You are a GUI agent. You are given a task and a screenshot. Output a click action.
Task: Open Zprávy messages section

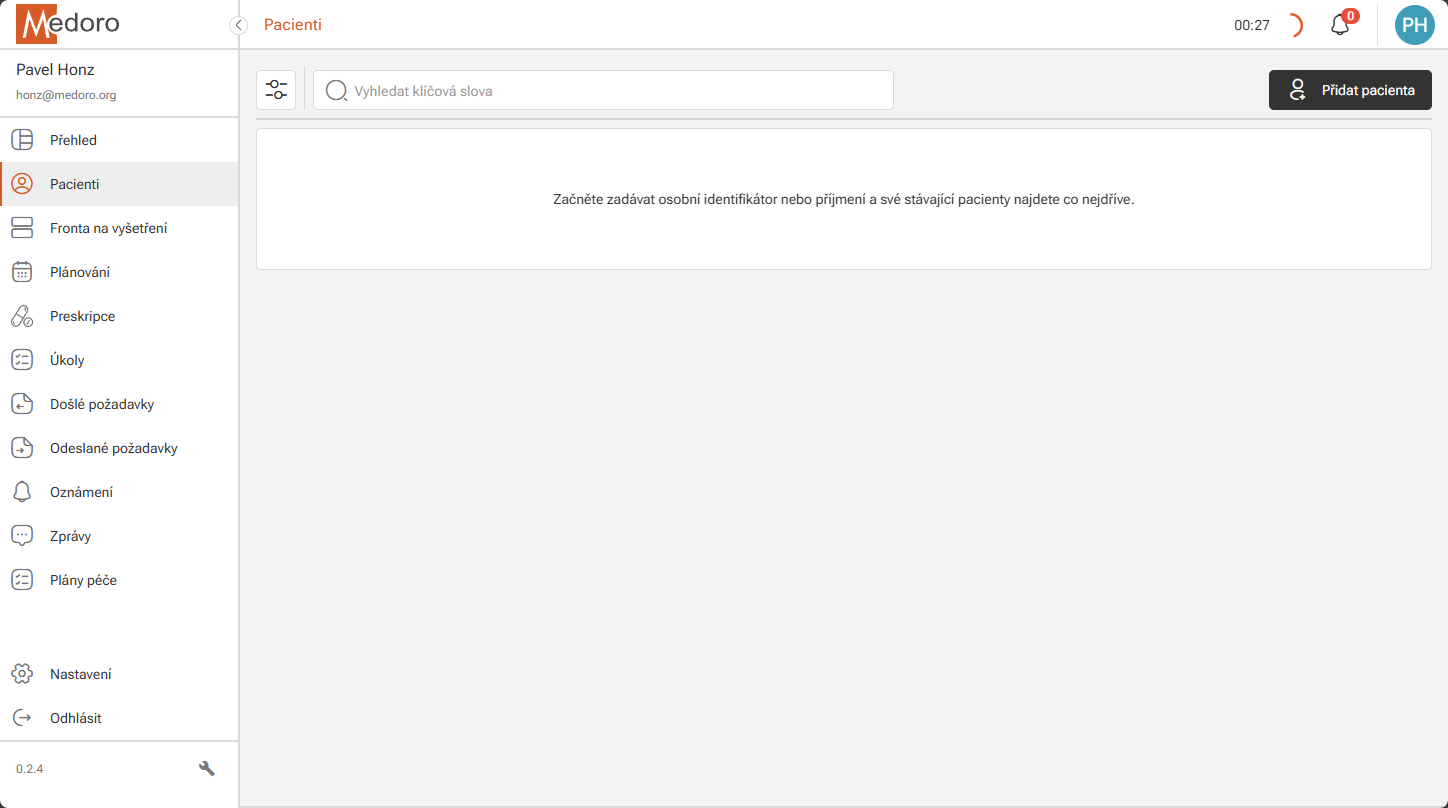coord(70,536)
